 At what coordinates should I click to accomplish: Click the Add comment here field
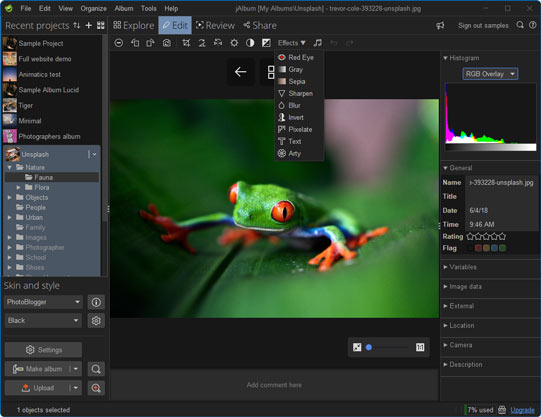coord(274,385)
